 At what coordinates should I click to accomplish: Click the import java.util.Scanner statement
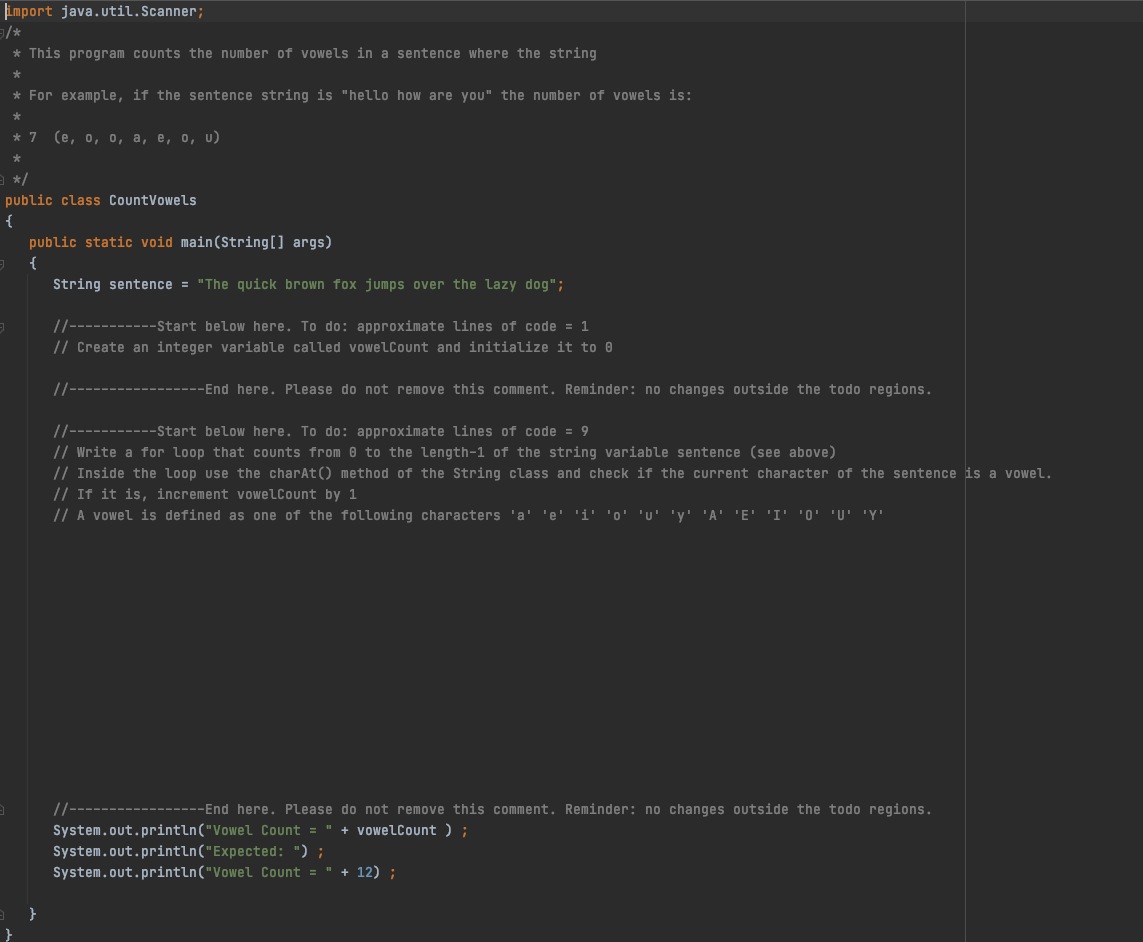tap(100, 11)
